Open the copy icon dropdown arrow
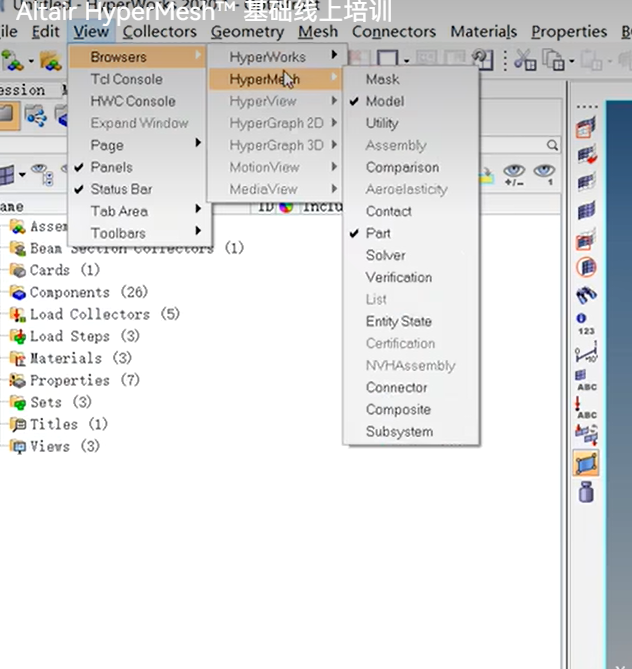Image resolution: width=632 pixels, height=669 pixels. pyautogui.click(x=571, y=61)
